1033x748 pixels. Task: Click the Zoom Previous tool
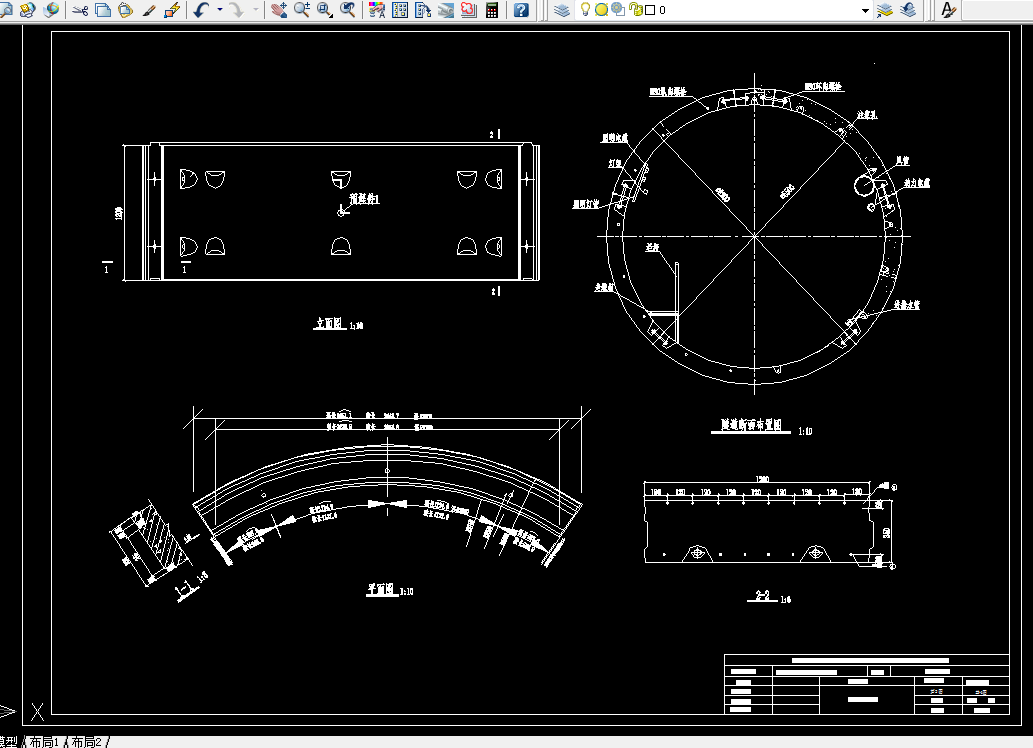tap(348, 10)
